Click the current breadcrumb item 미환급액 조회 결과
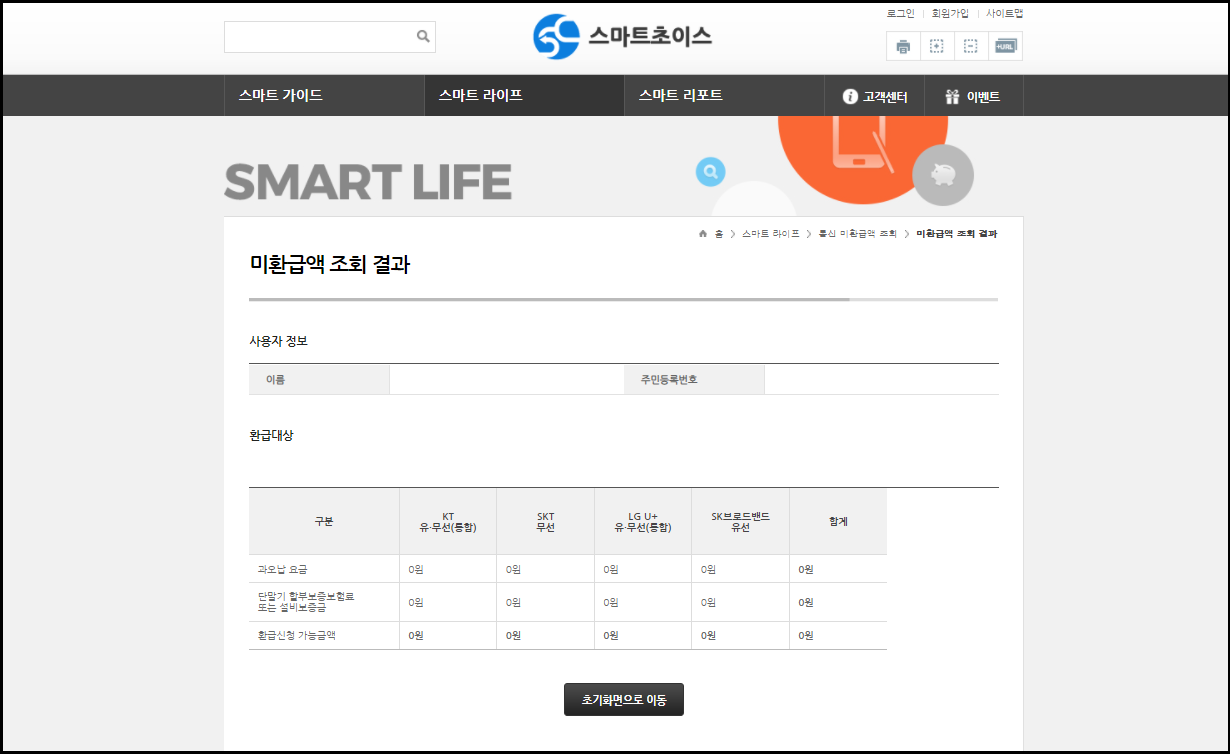Viewport: 1230px width, 754px height. coord(956,233)
